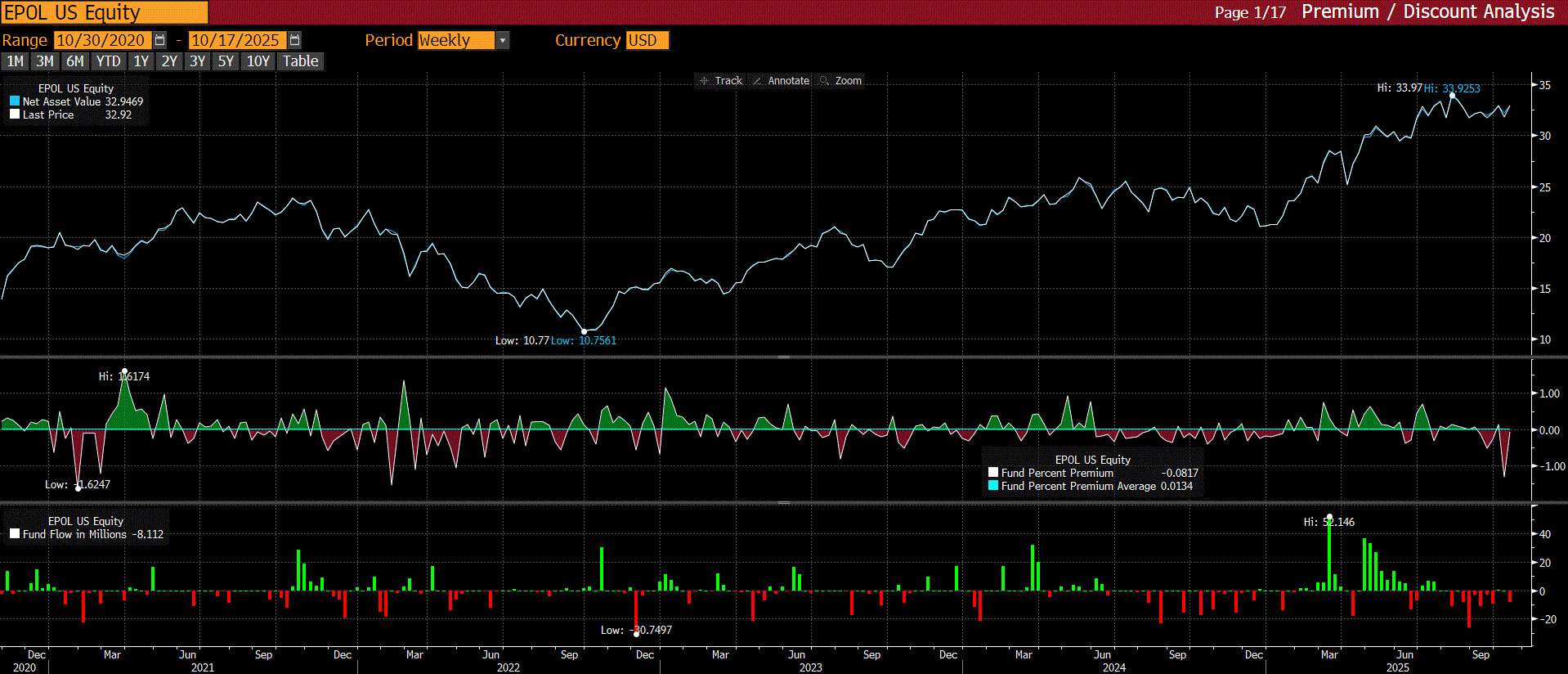Toggle the Last Price legend series
Viewport: 1568px width, 674px height.
[x=15, y=115]
